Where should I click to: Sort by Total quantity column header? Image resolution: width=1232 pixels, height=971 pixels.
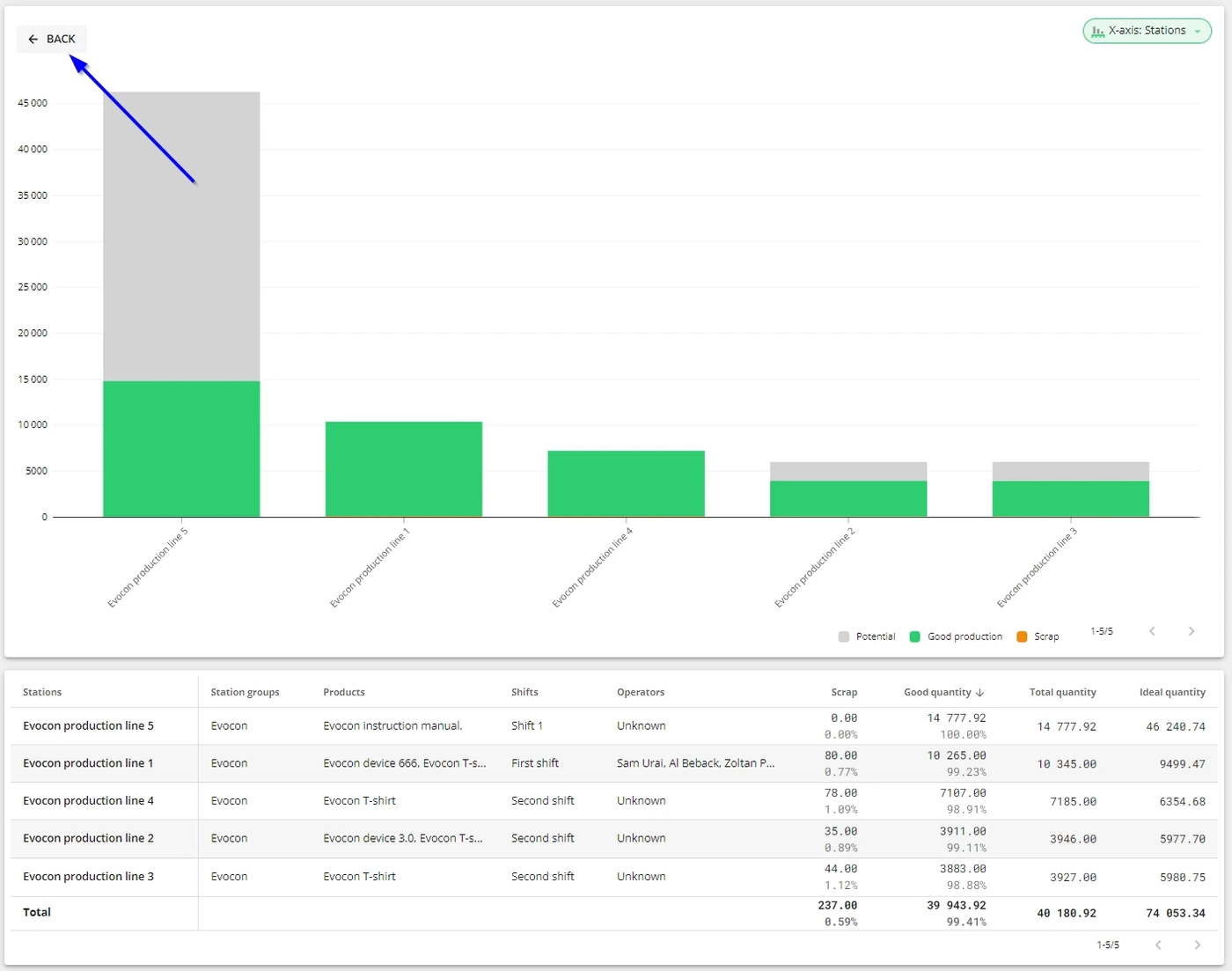click(x=1063, y=692)
